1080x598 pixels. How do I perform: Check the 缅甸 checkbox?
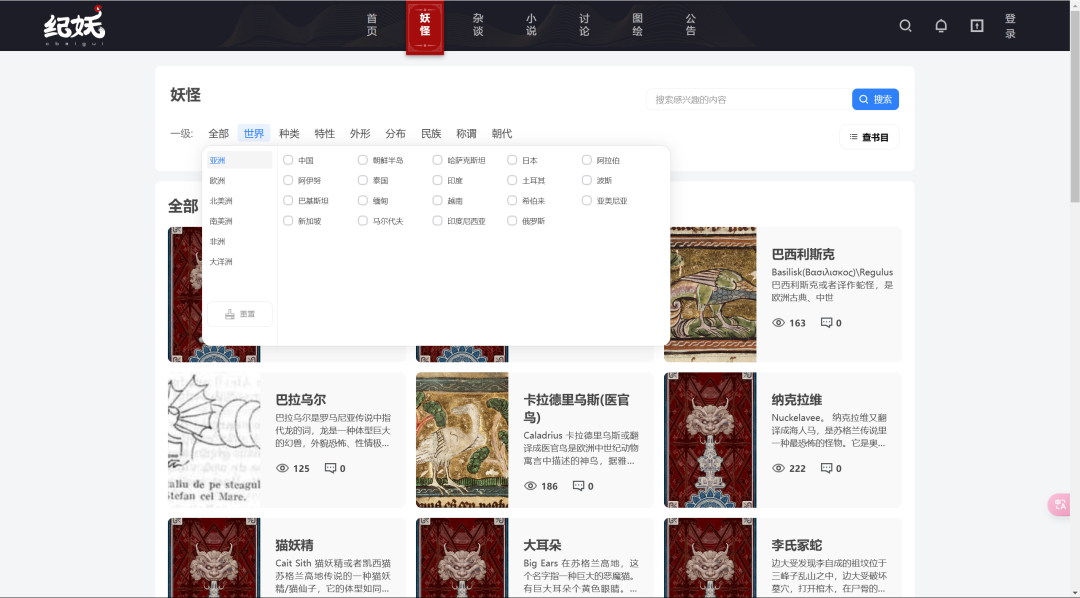[x=362, y=200]
